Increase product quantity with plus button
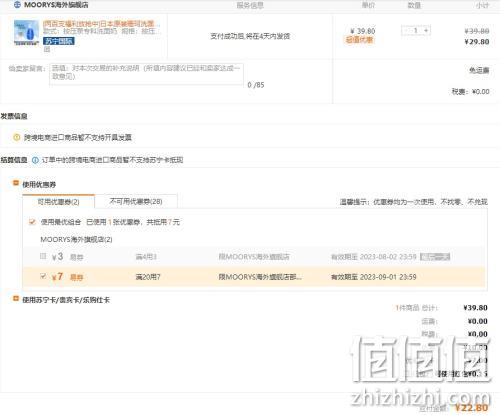The width and height of the screenshot is (500, 415). coord(426,30)
